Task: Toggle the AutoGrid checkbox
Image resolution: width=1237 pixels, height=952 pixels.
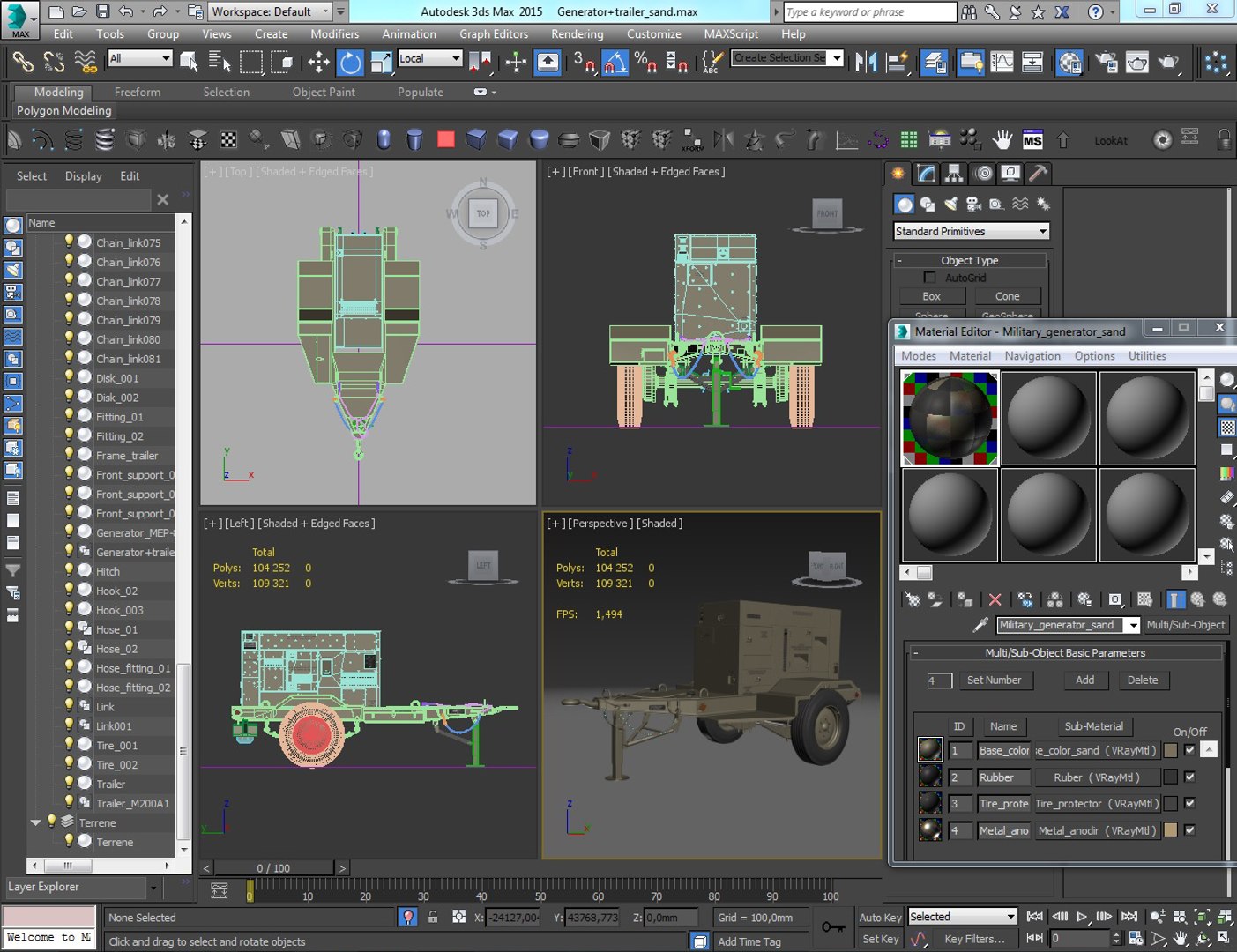Action: pyautogui.click(x=928, y=278)
